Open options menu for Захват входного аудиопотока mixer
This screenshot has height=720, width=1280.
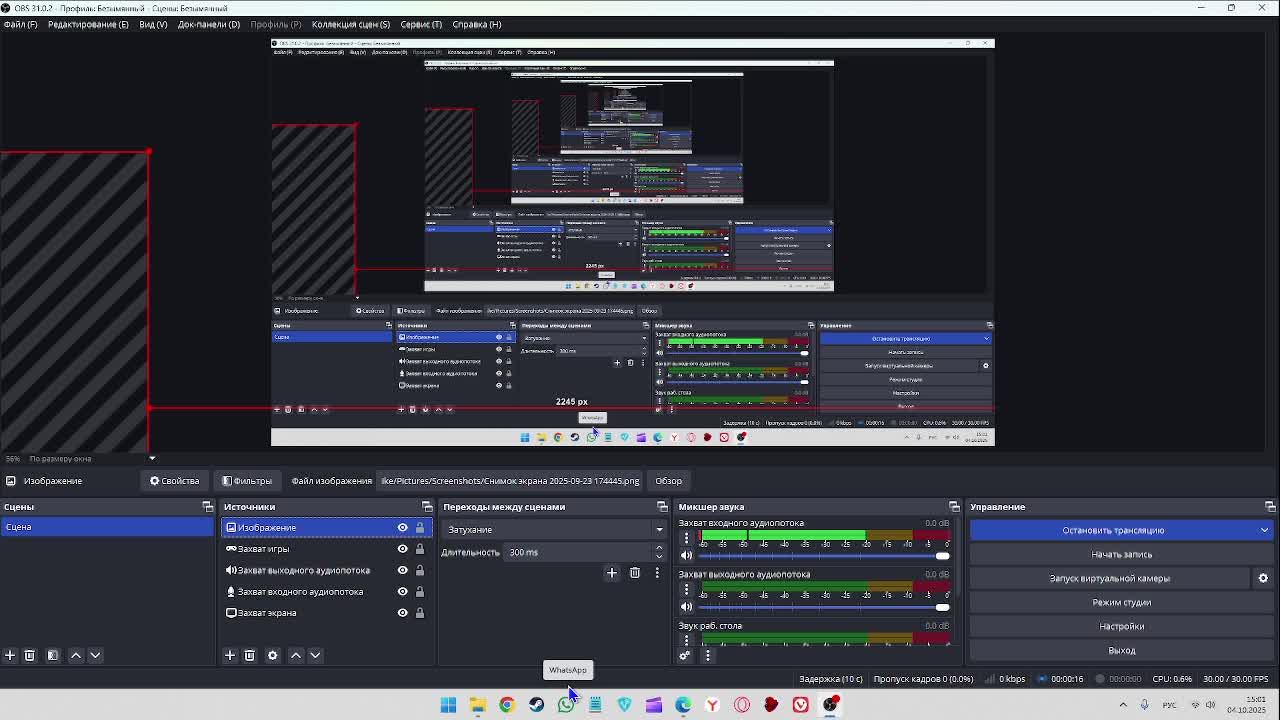(686, 538)
